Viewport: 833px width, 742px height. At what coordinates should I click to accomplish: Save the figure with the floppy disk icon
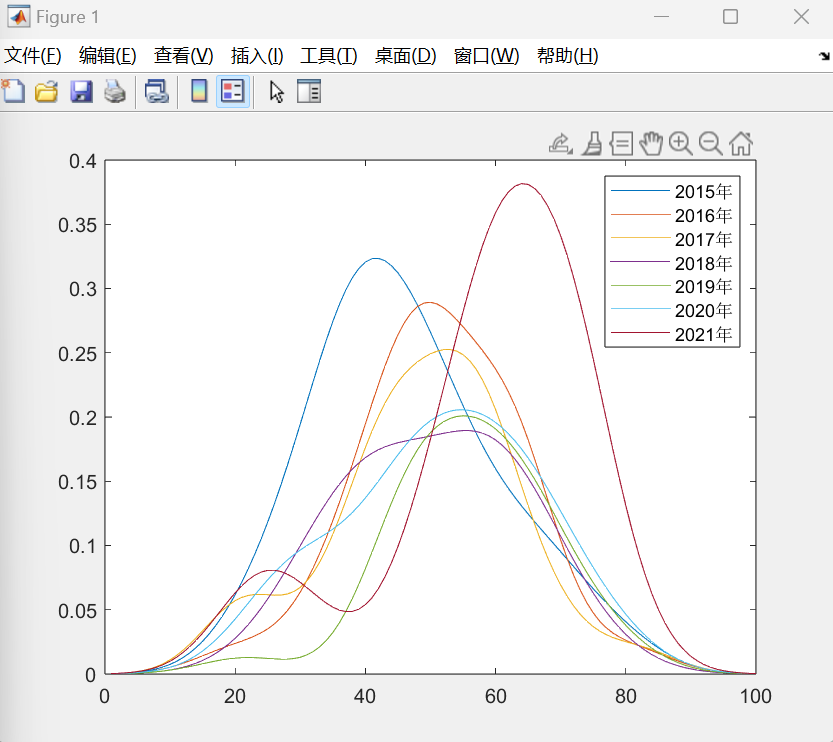(x=81, y=92)
